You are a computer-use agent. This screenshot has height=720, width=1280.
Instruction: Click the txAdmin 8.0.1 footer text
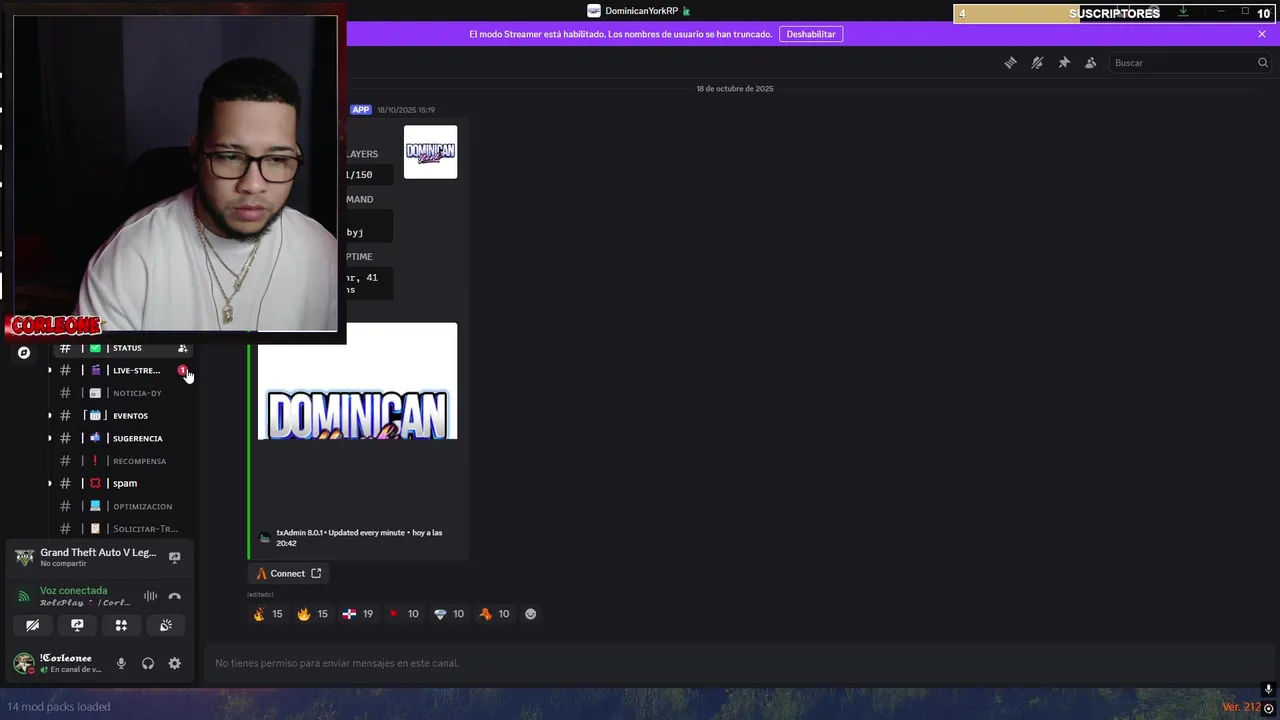359,538
